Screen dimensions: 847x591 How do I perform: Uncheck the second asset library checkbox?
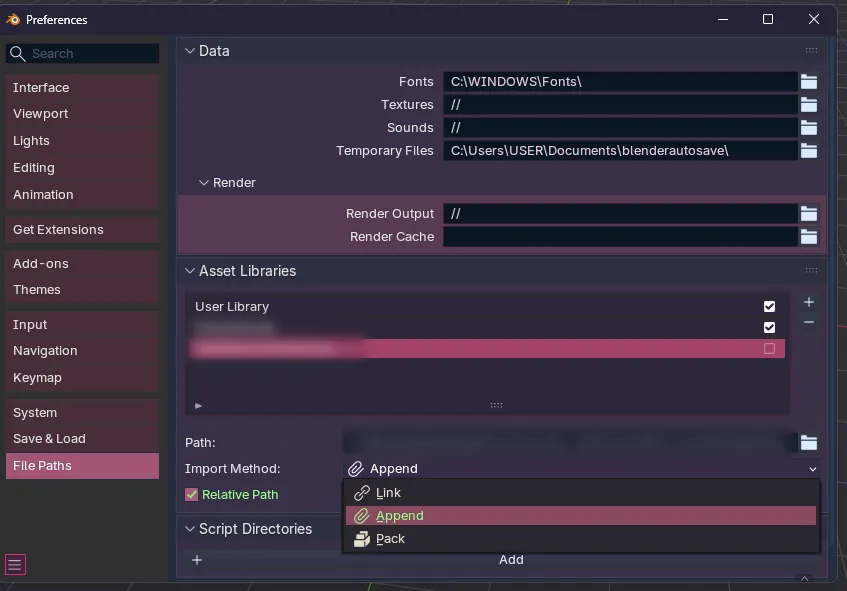[x=769, y=328]
